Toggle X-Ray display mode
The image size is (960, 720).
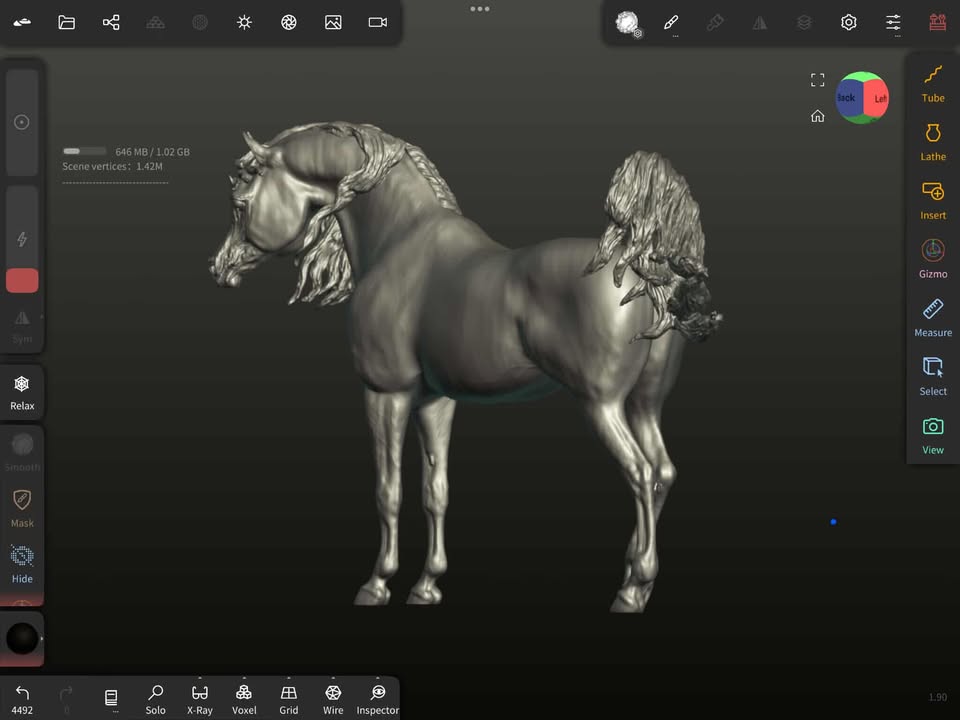pos(199,698)
